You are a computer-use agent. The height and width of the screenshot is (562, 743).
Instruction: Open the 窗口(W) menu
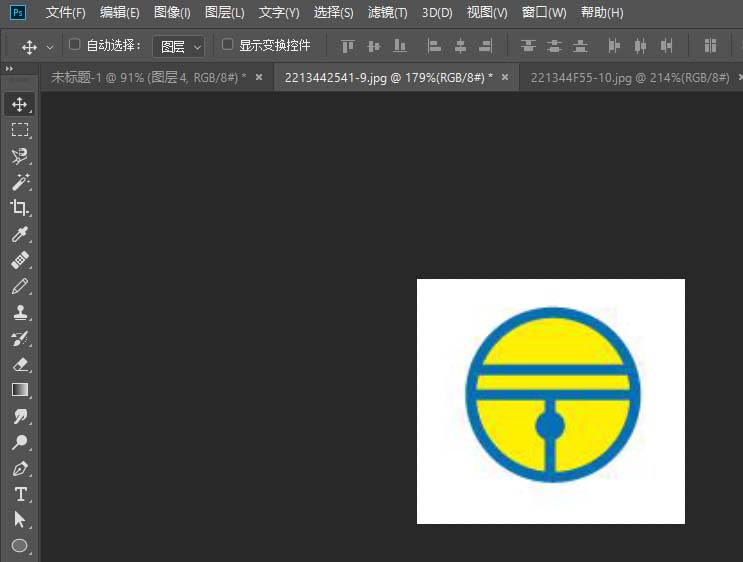544,12
